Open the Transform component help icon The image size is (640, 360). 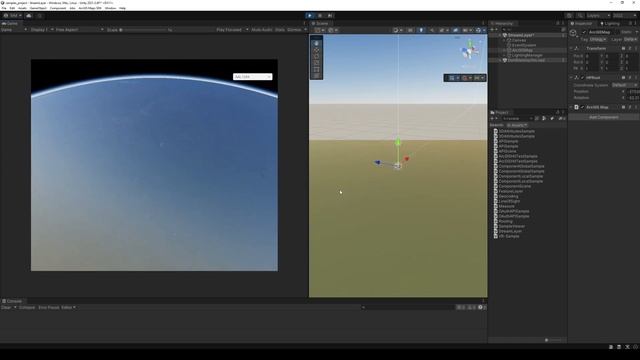point(623,49)
